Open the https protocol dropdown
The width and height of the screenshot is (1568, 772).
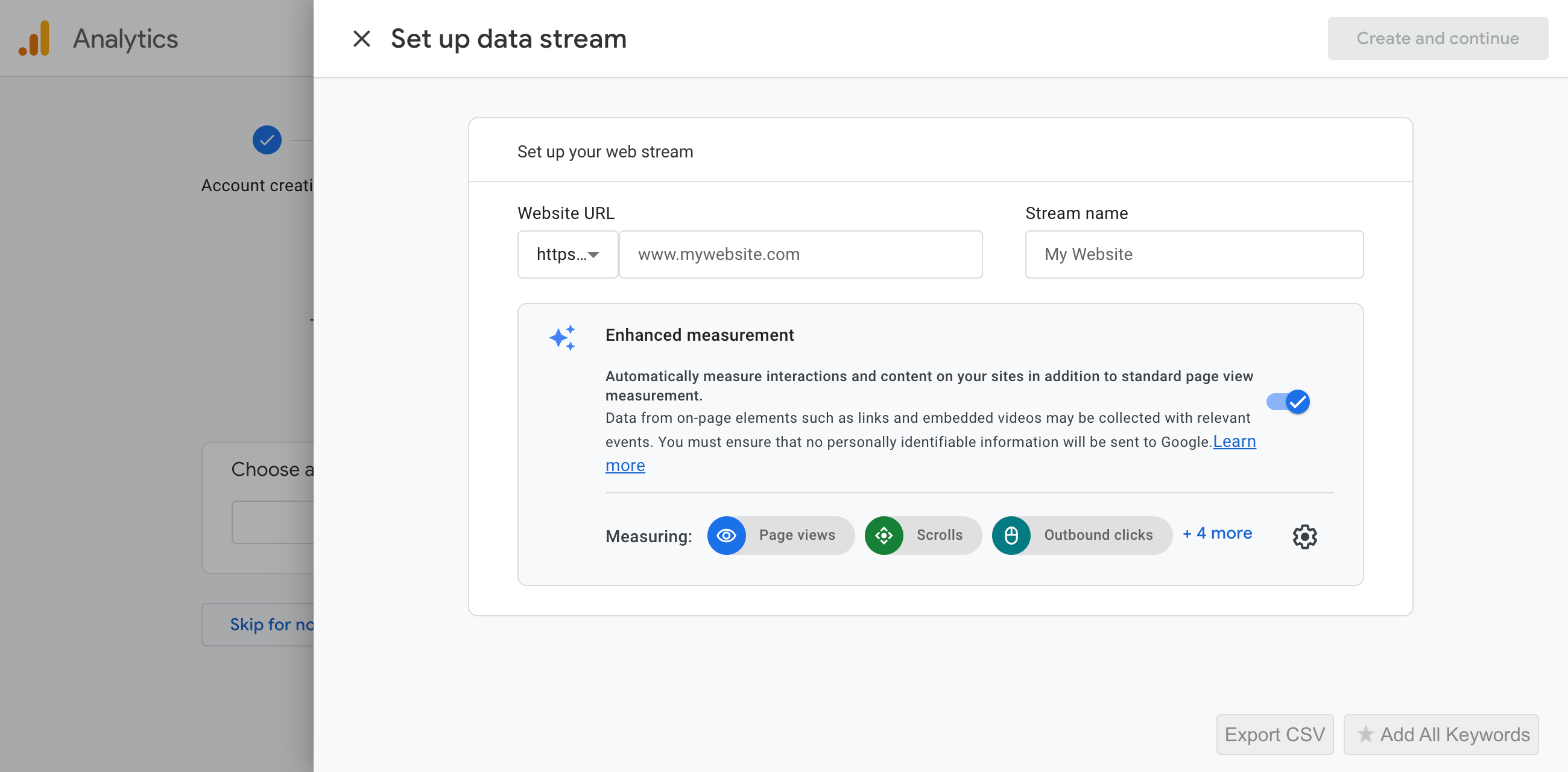coord(567,254)
